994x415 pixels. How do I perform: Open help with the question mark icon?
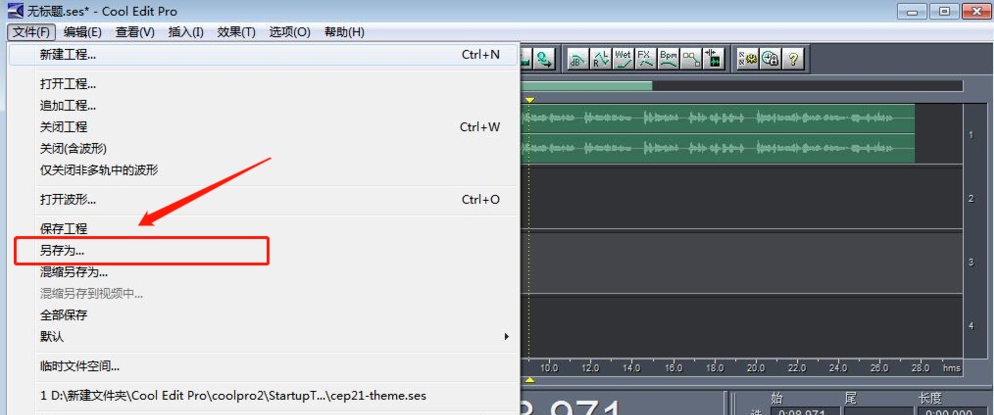(793, 59)
